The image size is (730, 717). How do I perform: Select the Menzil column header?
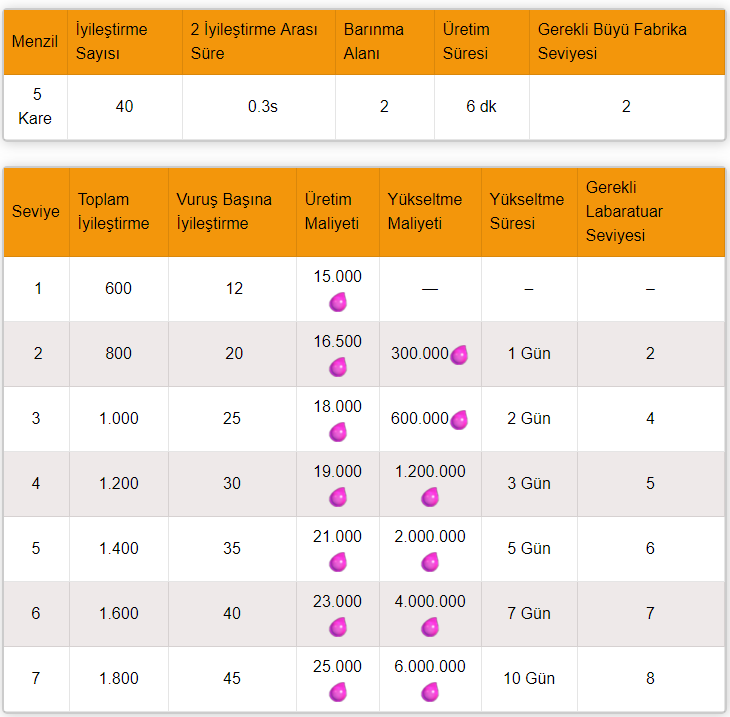pos(35,42)
